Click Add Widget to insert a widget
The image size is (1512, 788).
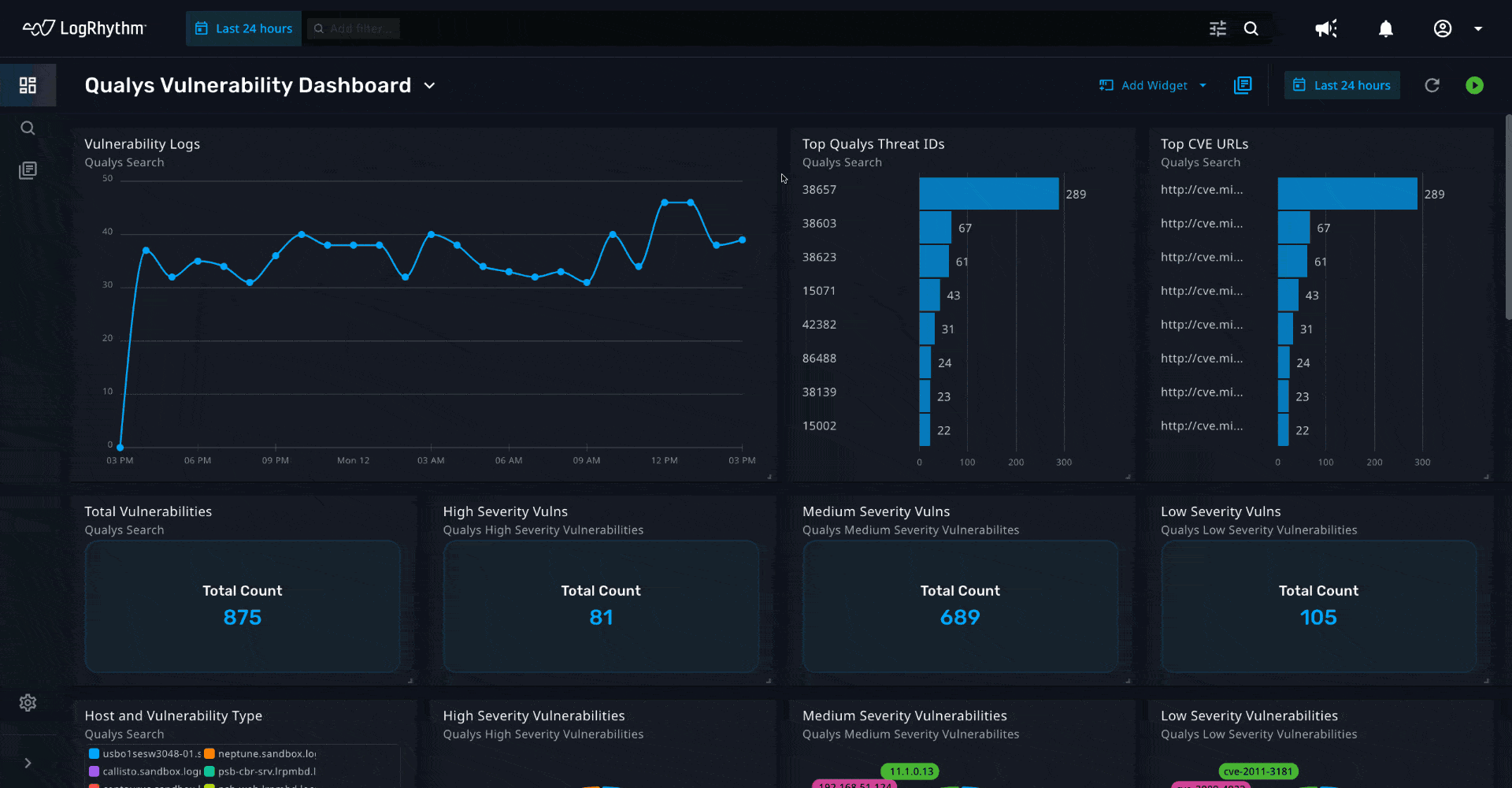point(1153,85)
